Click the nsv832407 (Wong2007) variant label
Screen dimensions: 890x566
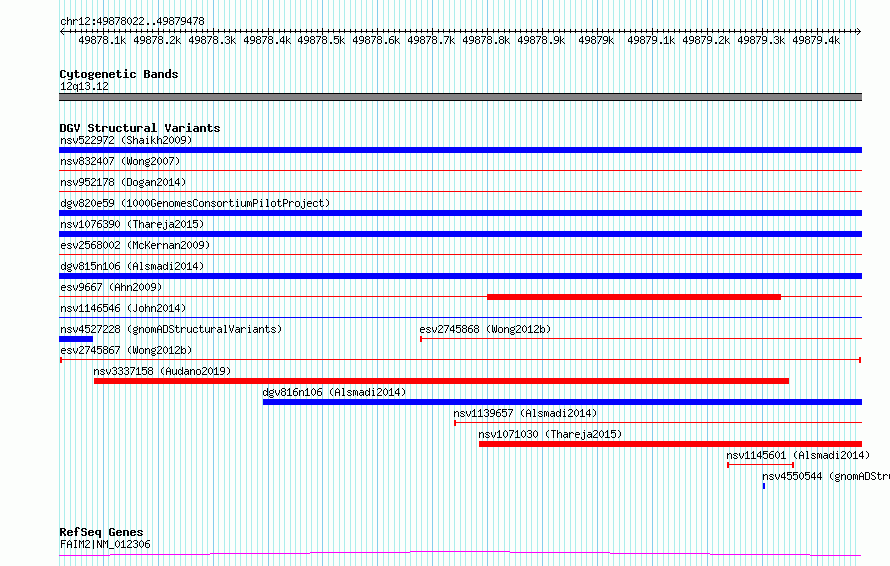click(x=120, y=161)
